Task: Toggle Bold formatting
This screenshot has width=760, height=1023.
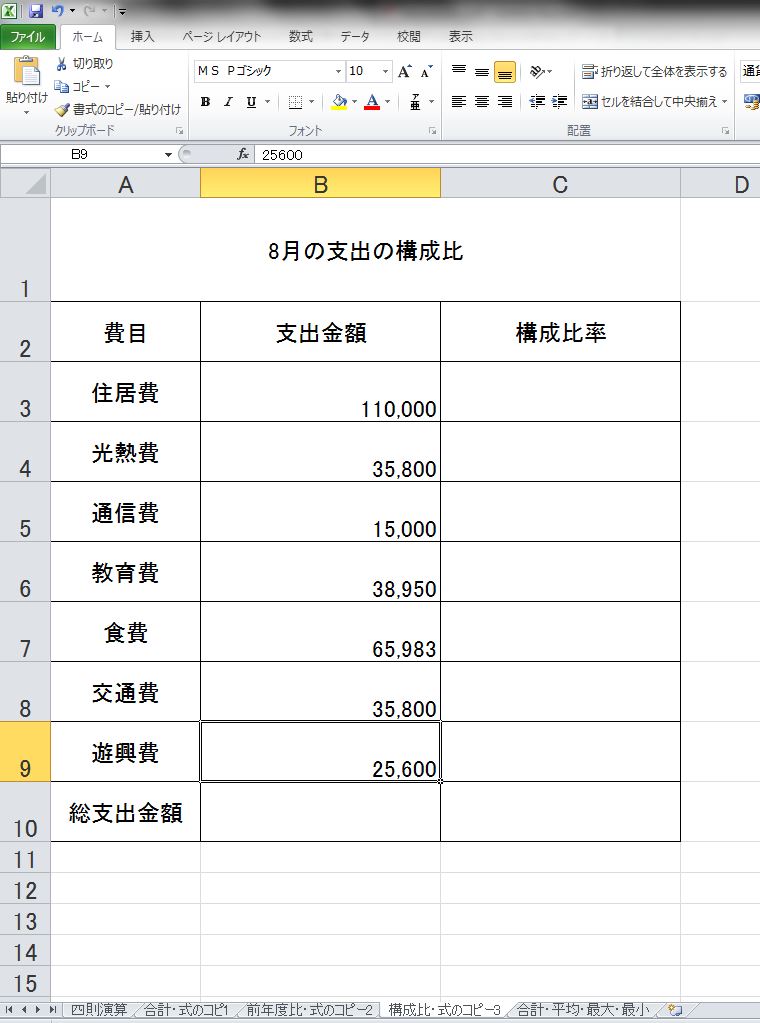Action: point(205,102)
